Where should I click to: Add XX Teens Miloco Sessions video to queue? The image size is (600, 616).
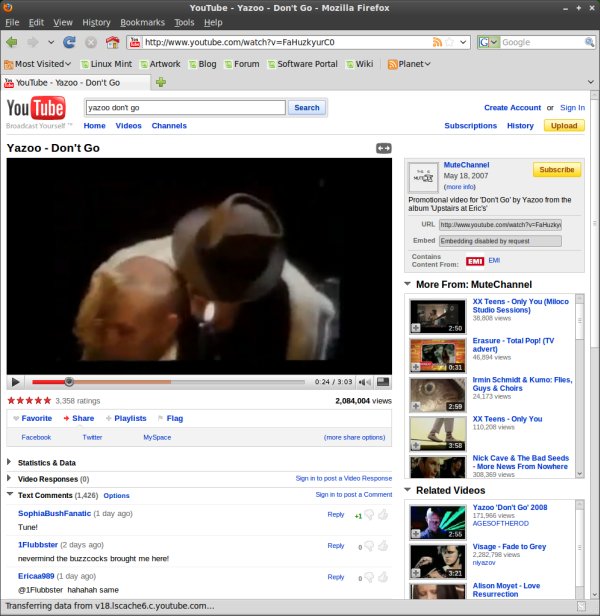click(x=416, y=328)
